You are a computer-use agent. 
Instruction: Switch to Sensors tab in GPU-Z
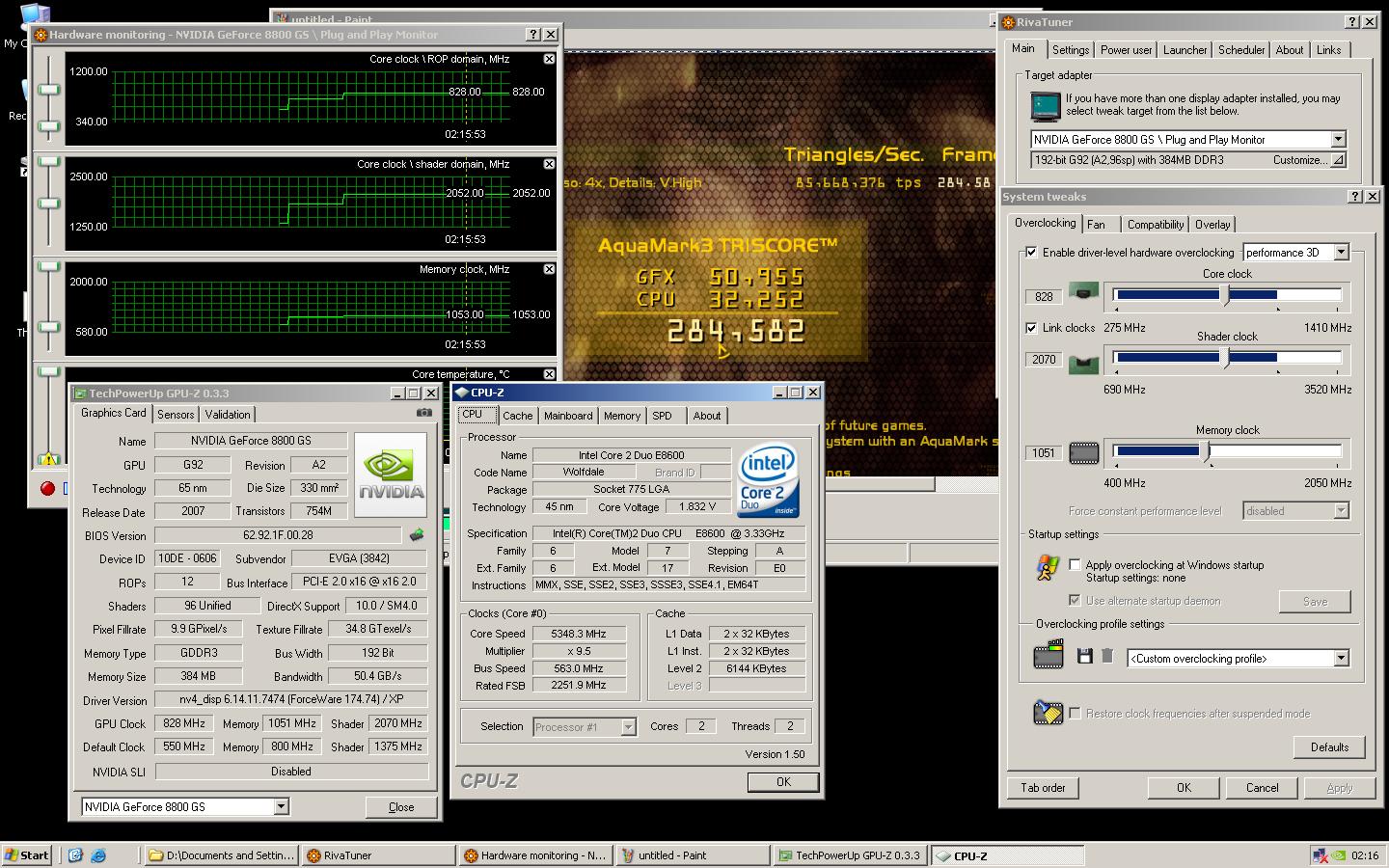click(176, 414)
